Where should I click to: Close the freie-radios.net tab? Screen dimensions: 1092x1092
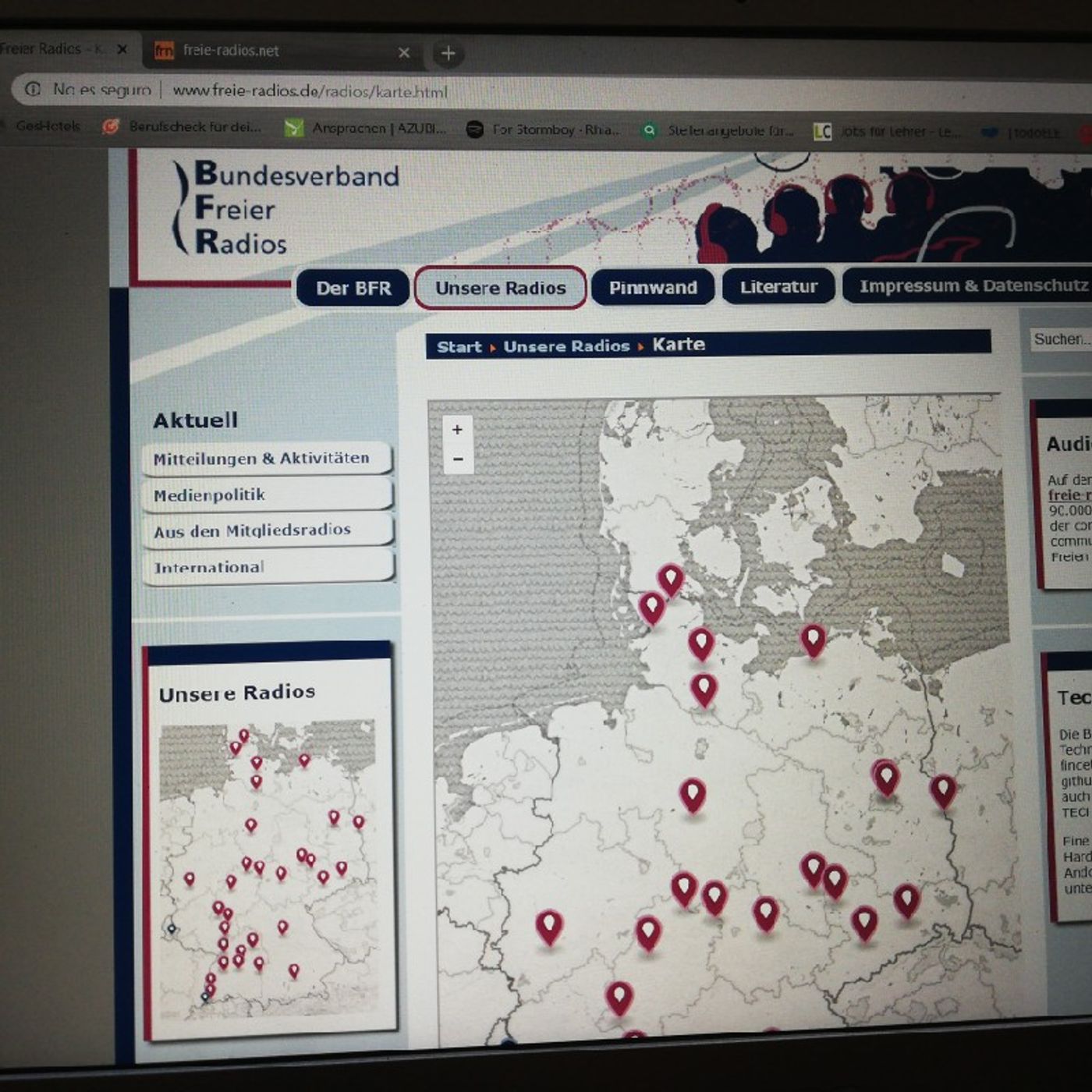[x=404, y=52]
